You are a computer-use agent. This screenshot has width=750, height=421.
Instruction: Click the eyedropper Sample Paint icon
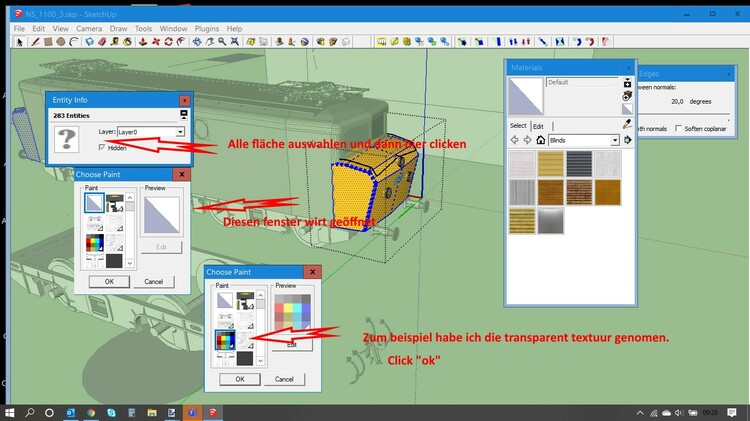[627, 124]
